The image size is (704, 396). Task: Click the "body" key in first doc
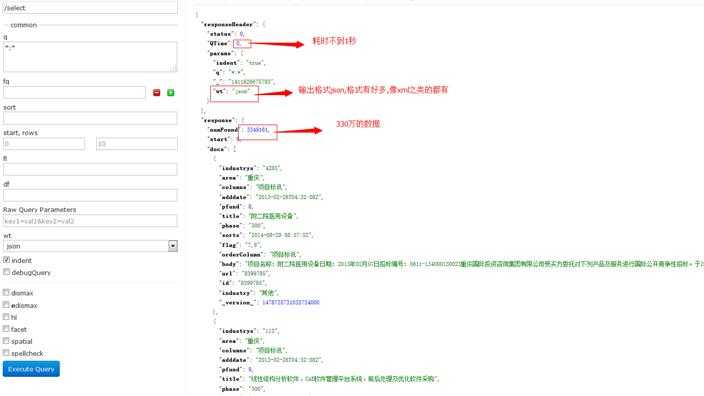(x=229, y=264)
